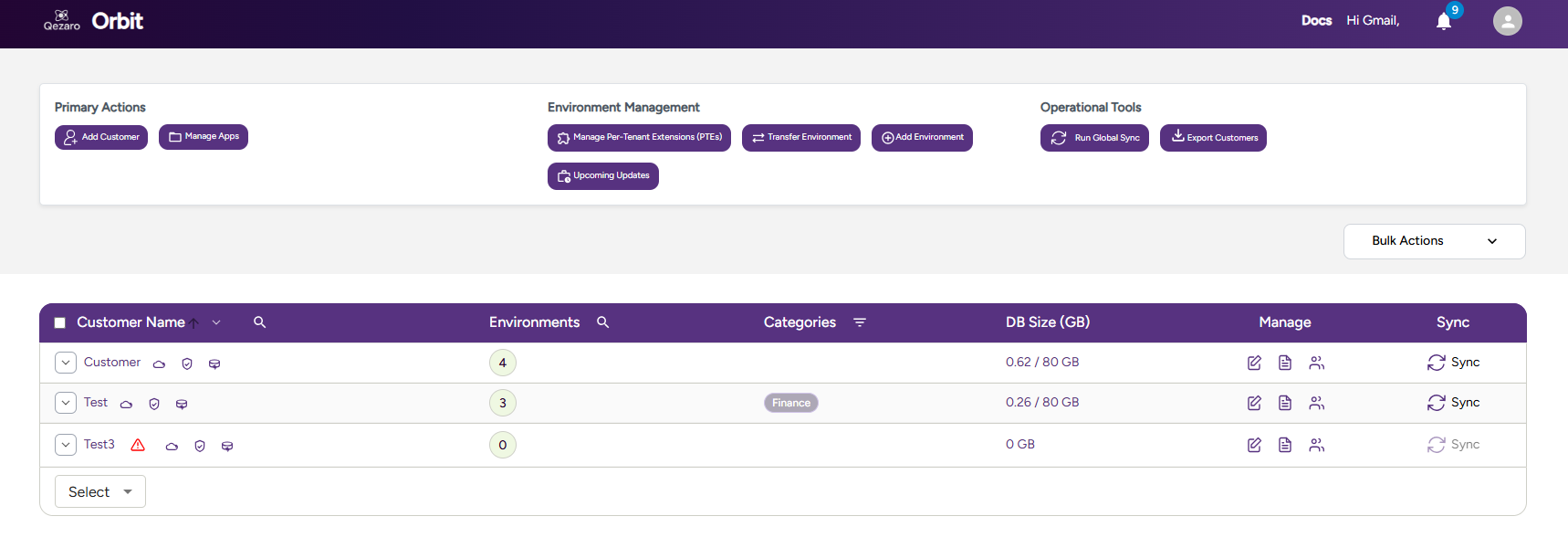Click the red warning icon on Test3
Screen dimensions: 1568x548
pyautogui.click(x=138, y=445)
